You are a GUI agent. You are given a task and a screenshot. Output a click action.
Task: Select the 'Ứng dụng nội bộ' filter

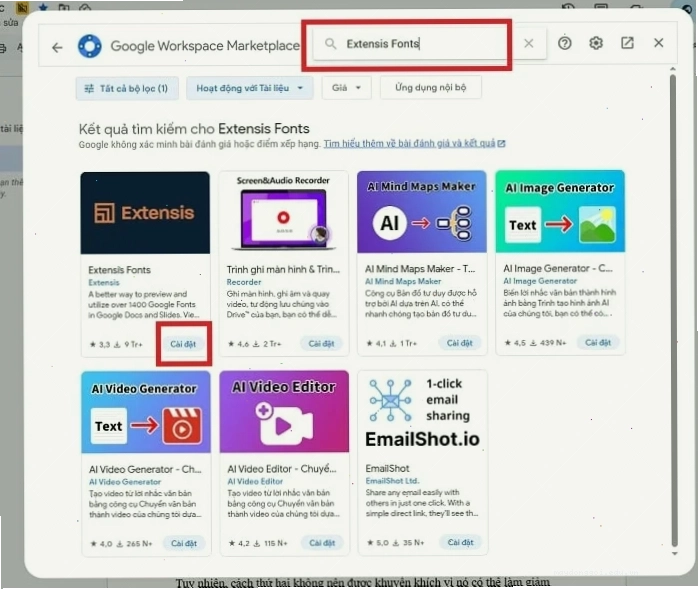coord(430,87)
